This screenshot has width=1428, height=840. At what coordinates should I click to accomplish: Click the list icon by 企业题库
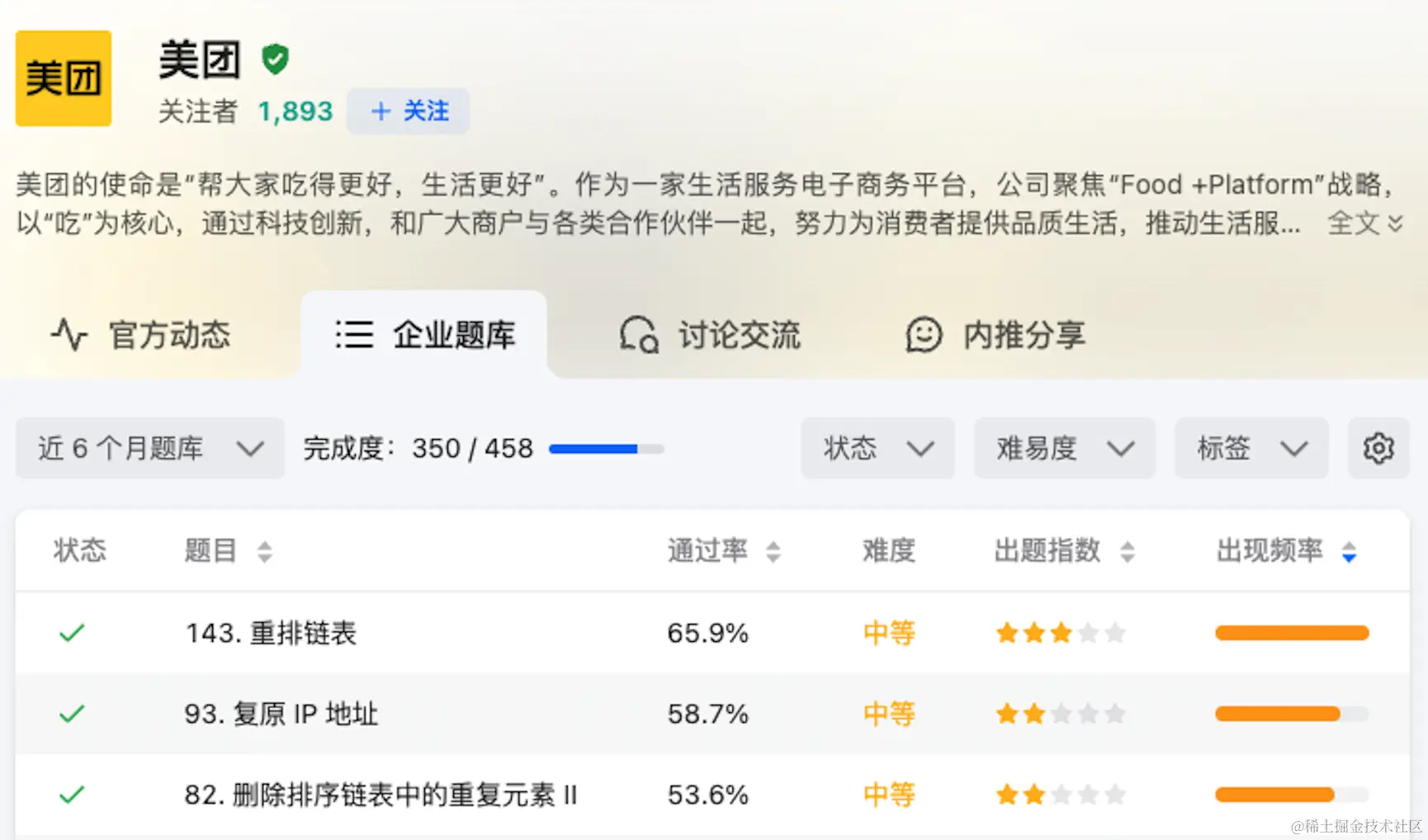(354, 335)
